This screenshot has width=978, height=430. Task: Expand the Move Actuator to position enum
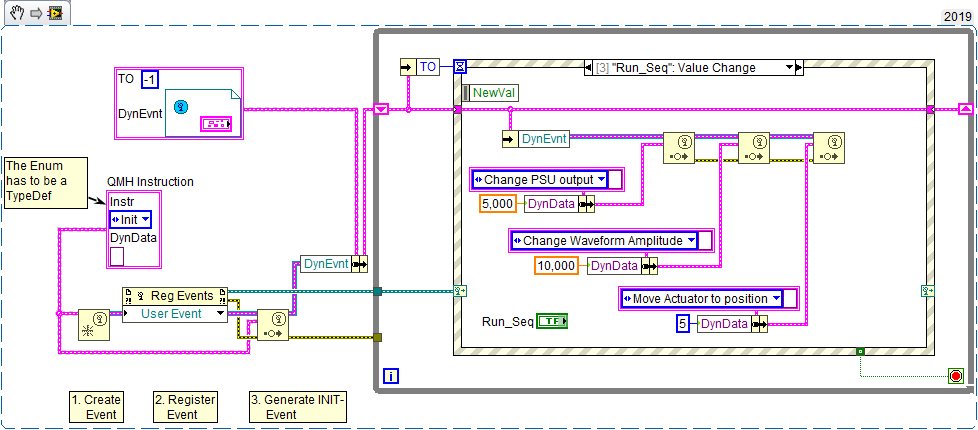click(700, 298)
